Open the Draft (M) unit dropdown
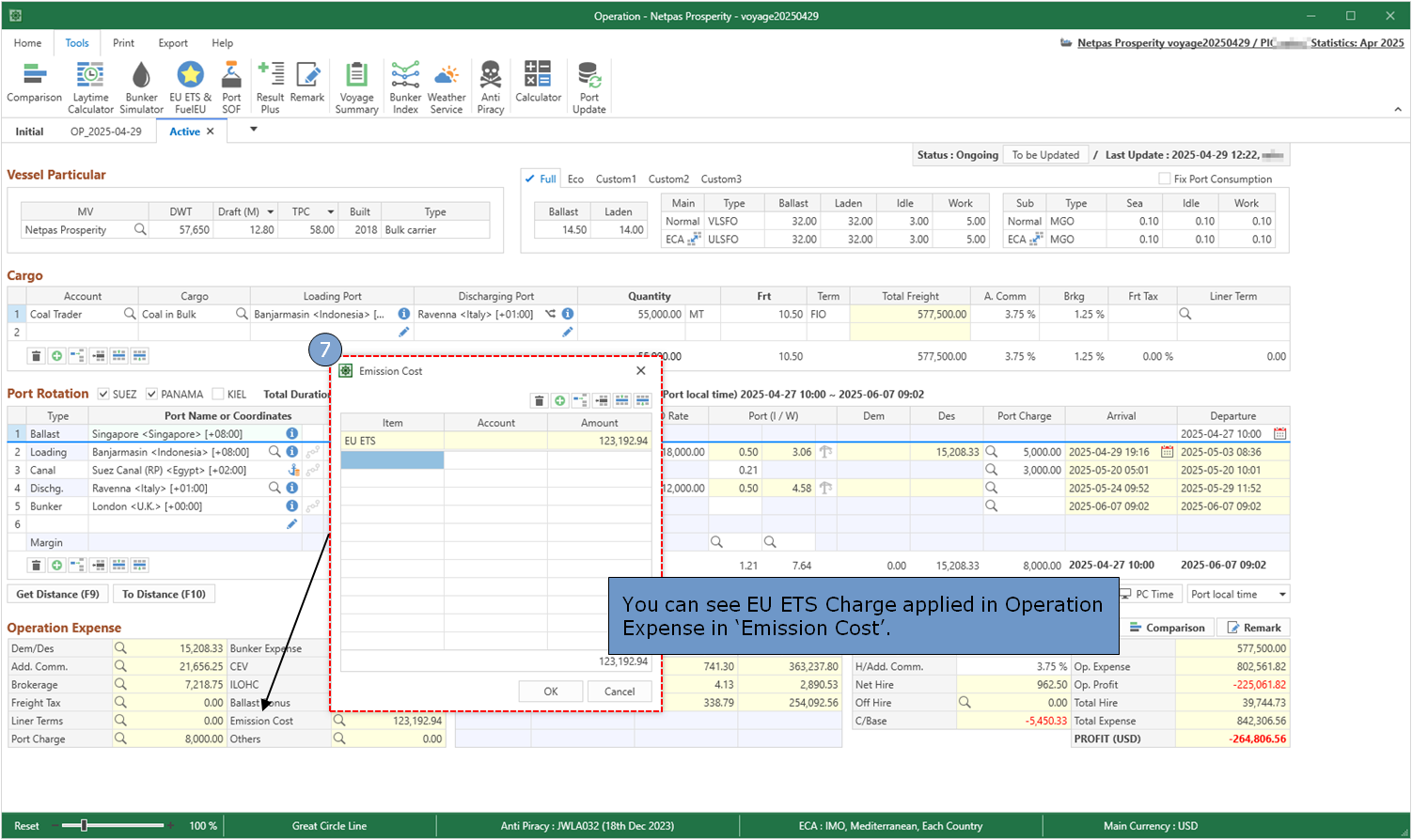The image size is (1412, 840). (x=271, y=212)
